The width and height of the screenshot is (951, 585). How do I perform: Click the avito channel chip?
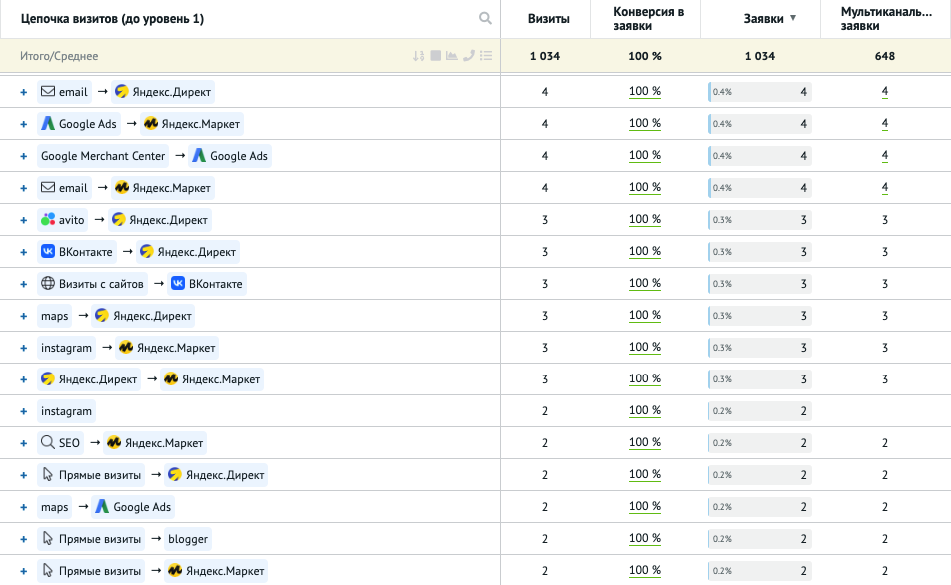click(63, 220)
